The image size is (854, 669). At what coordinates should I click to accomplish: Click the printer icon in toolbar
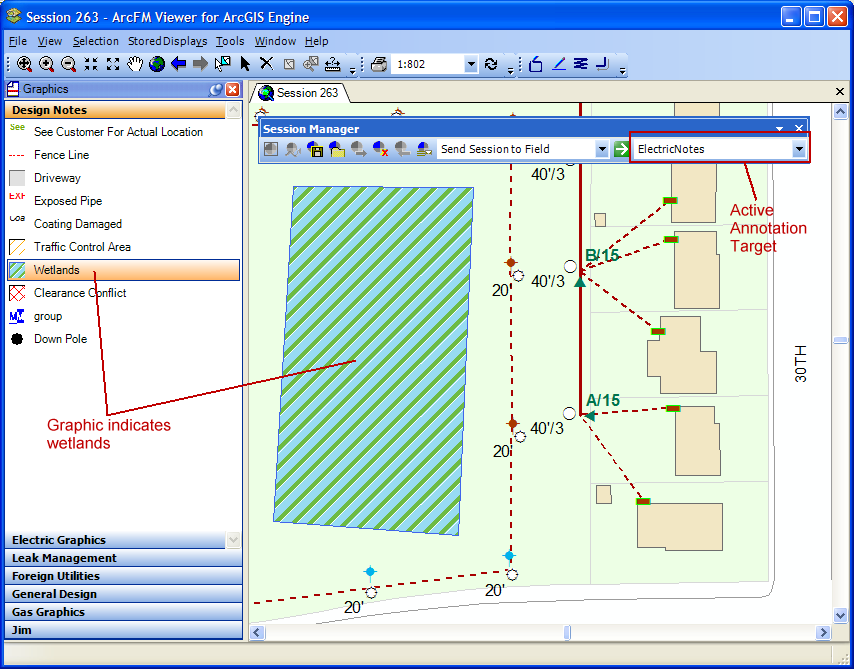378,64
